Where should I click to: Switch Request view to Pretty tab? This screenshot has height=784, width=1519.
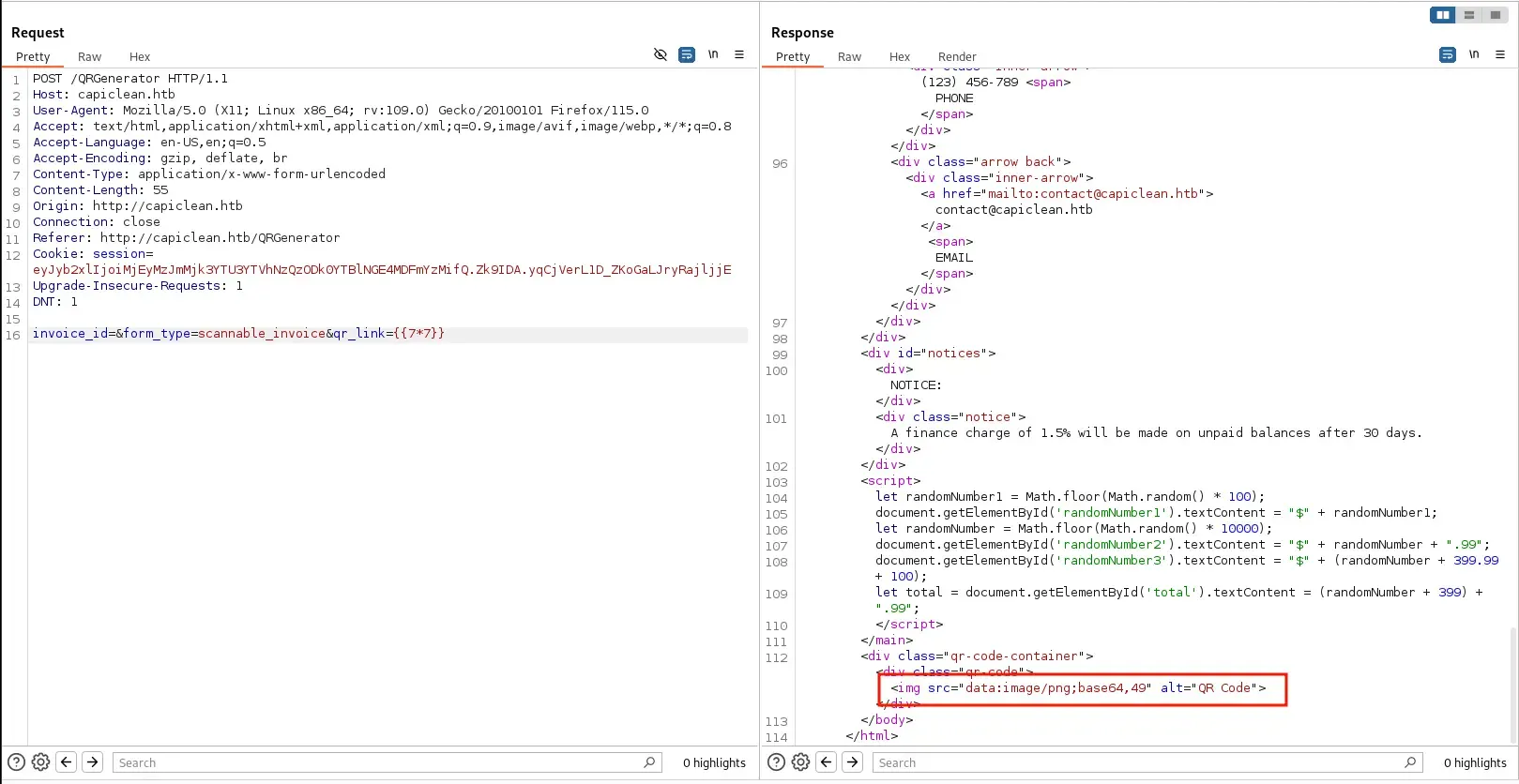33,57
